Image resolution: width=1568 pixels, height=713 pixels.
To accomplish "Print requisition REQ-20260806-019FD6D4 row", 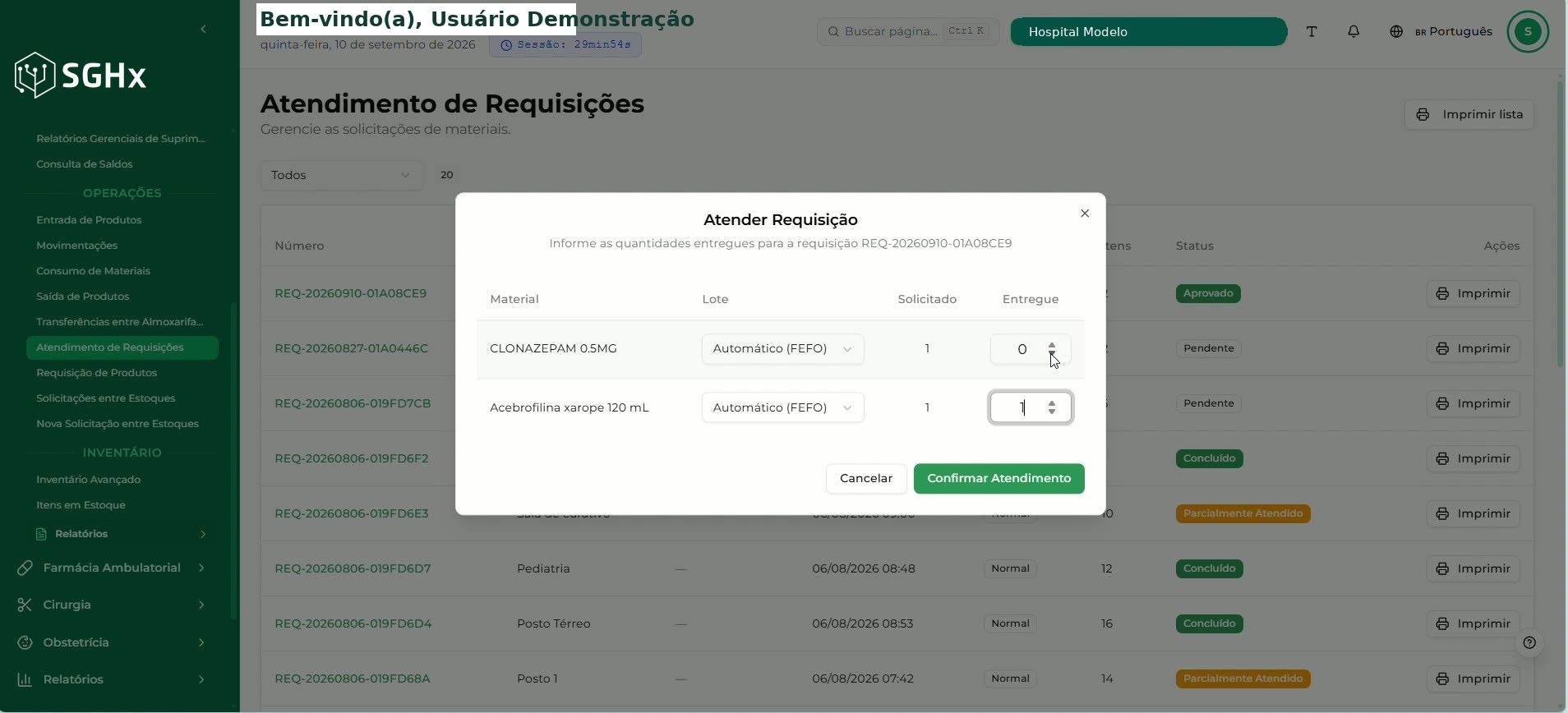I will click(1473, 623).
